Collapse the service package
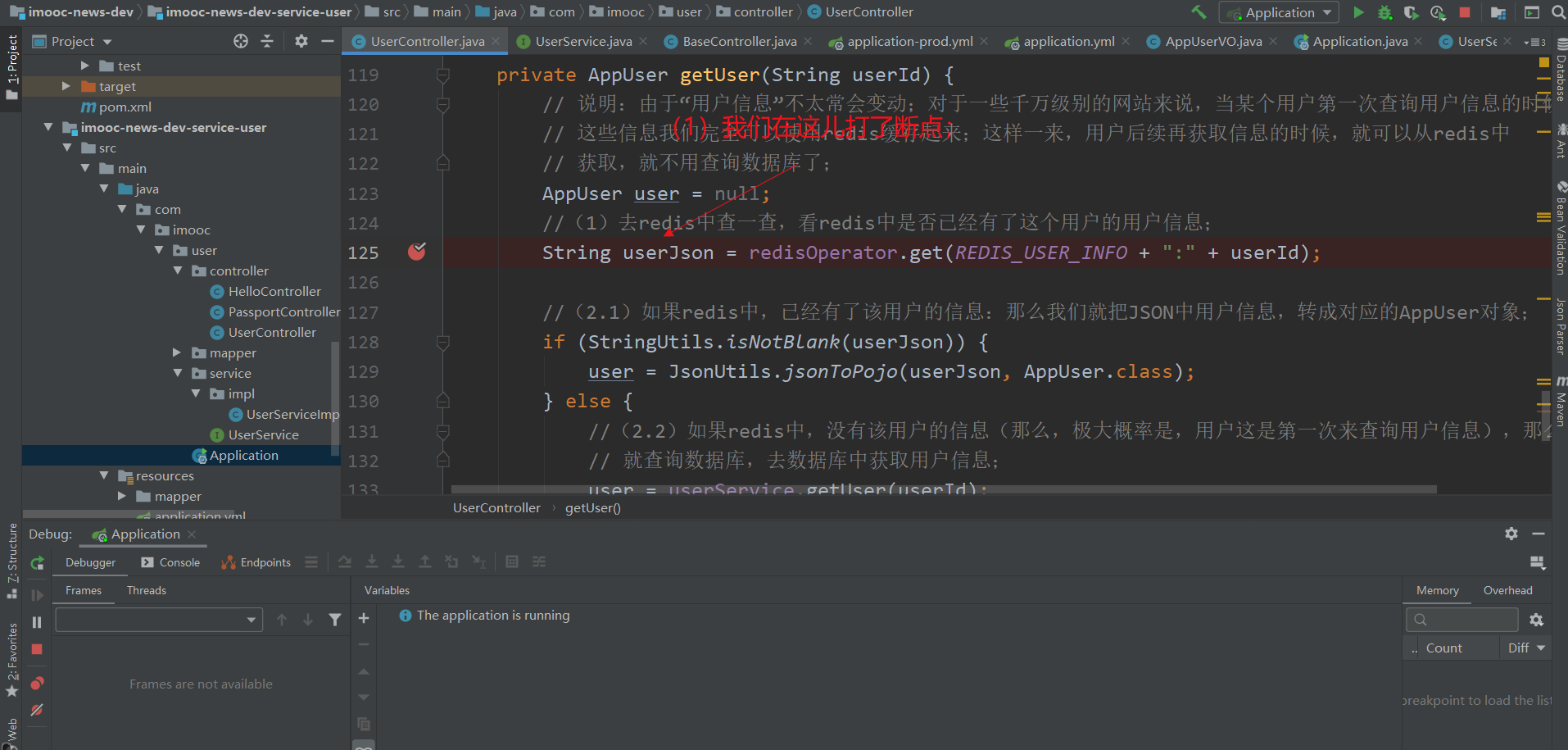The image size is (1568, 750). point(177,373)
